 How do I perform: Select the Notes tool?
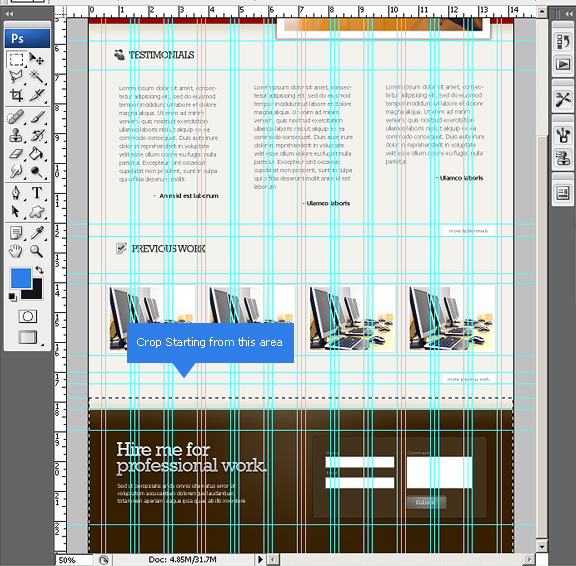pyautogui.click(x=16, y=233)
